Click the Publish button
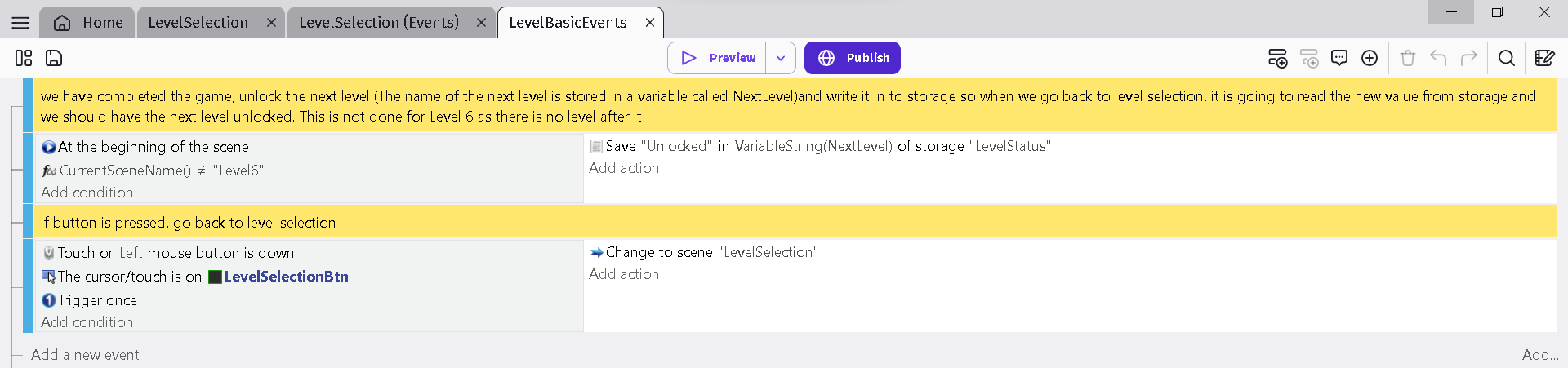 coord(853,58)
